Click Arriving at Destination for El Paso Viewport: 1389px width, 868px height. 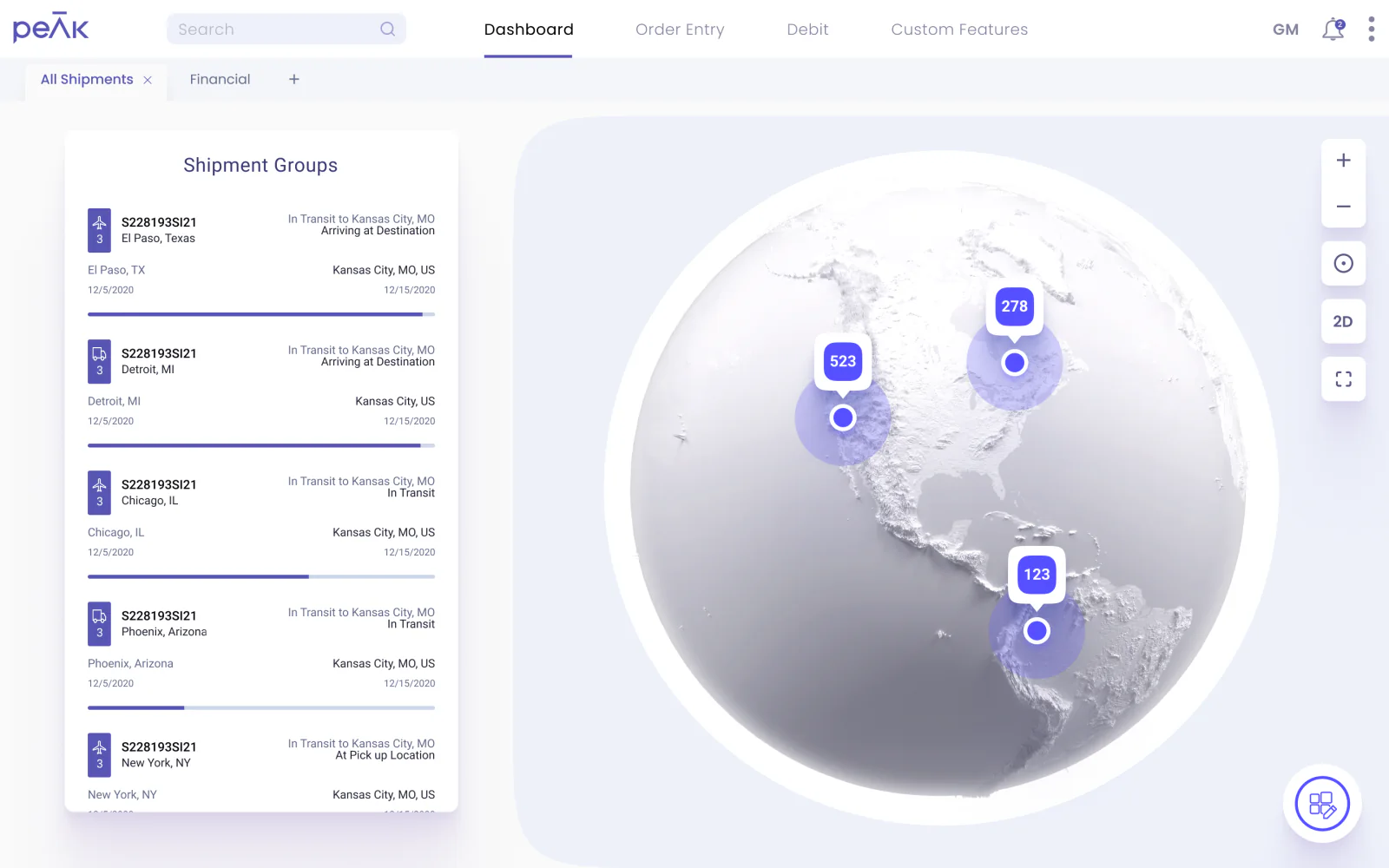(x=378, y=231)
